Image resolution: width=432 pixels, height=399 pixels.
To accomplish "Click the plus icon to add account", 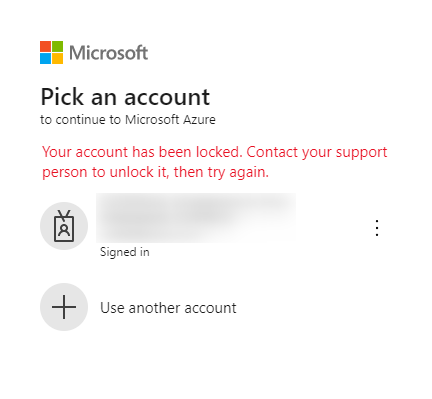I will coord(64,307).
